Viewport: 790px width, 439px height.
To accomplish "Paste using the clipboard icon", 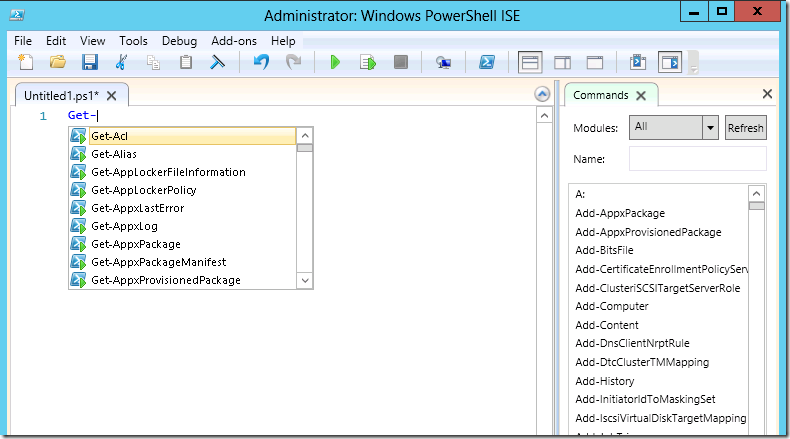I will point(186,62).
